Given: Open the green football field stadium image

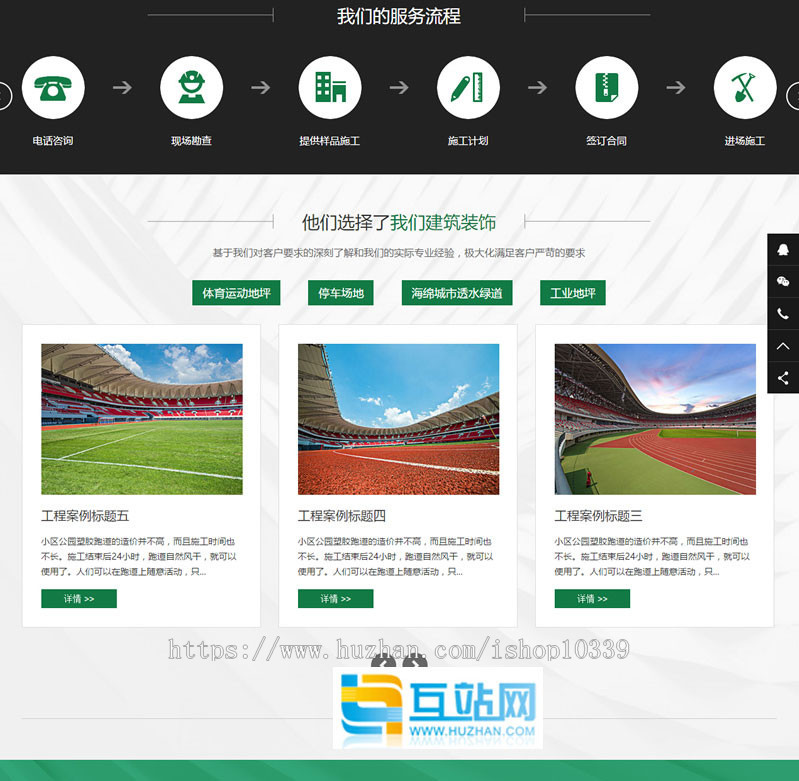Looking at the screenshot, I should (142, 419).
